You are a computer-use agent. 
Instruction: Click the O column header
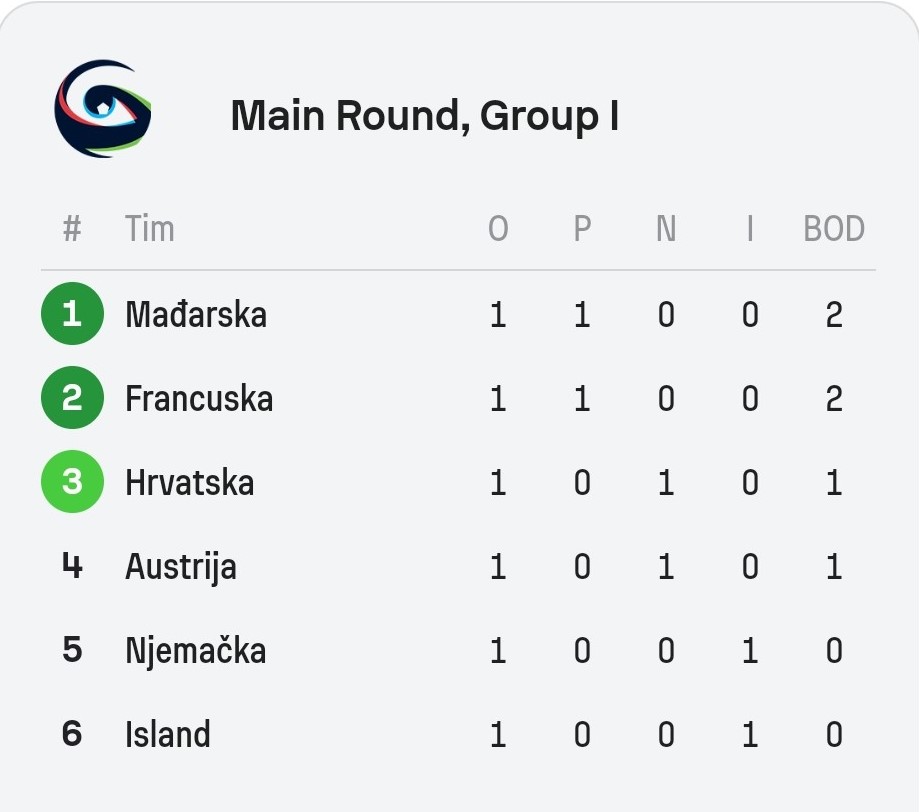click(x=498, y=228)
